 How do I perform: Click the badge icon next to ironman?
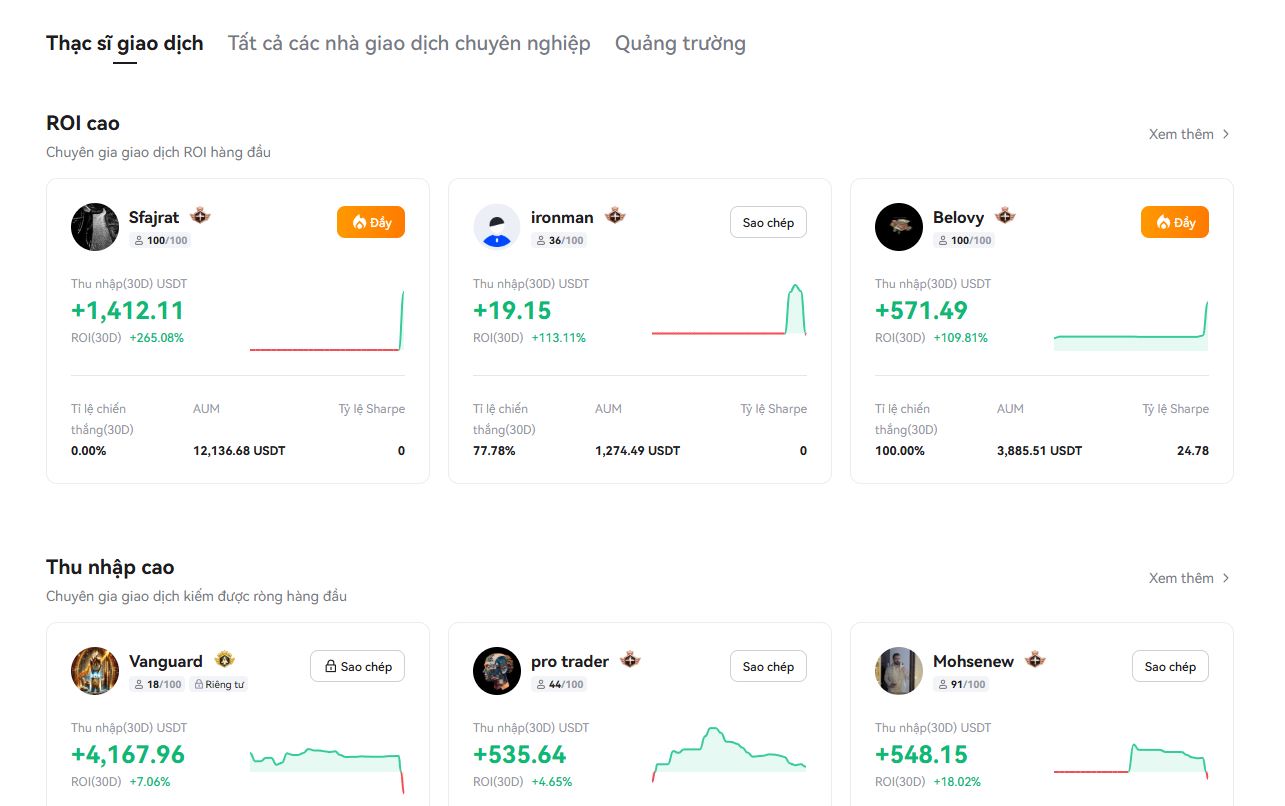coord(615,216)
